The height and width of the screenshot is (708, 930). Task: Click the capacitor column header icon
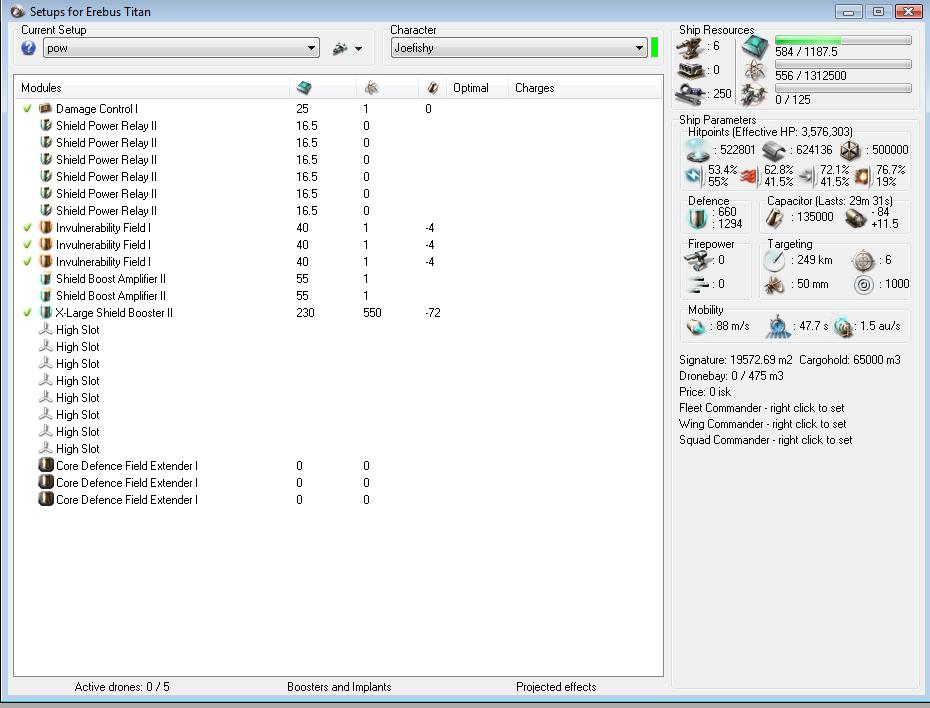tap(432, 88)
